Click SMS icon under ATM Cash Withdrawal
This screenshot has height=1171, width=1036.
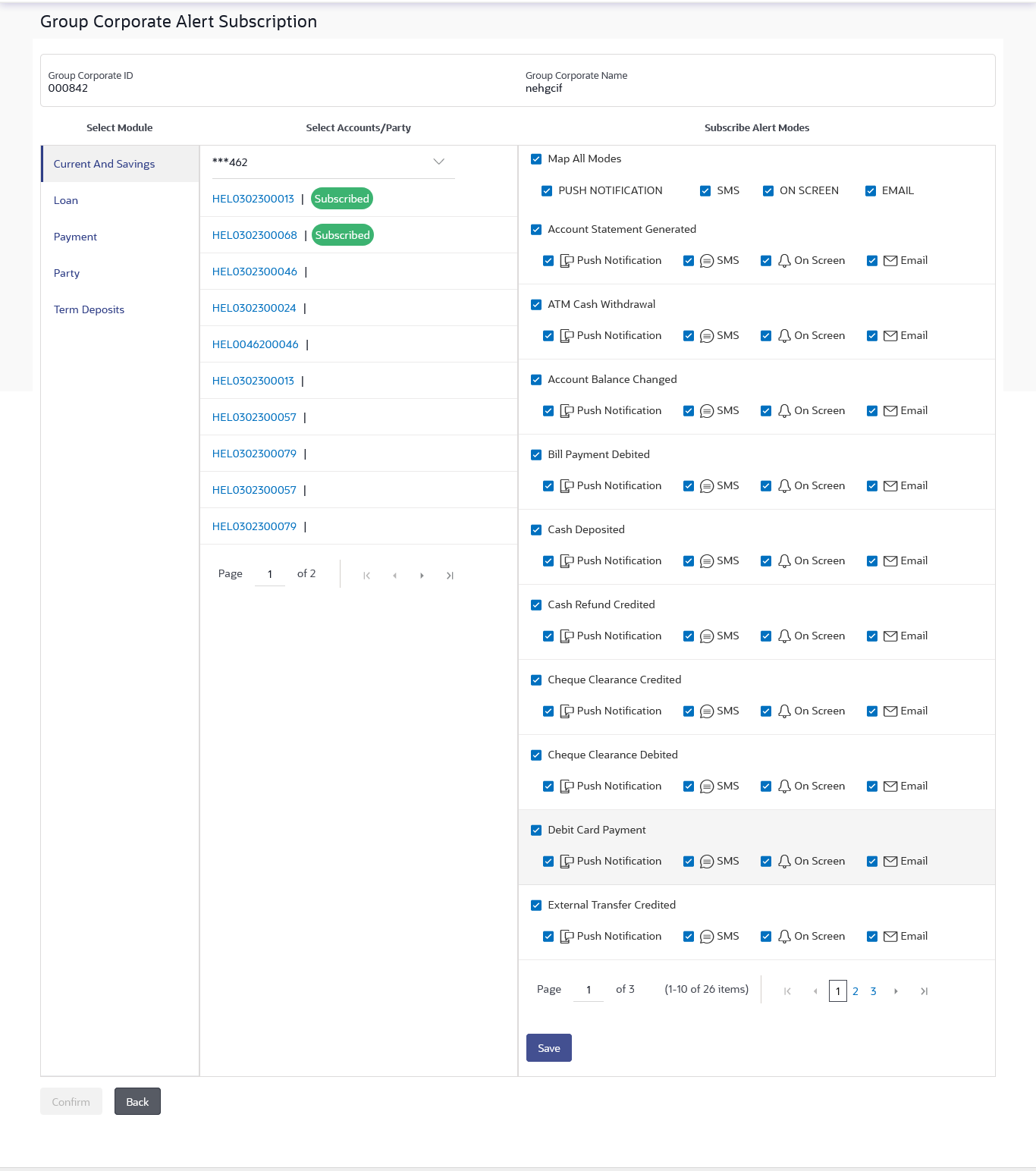[x=707, y=336]
